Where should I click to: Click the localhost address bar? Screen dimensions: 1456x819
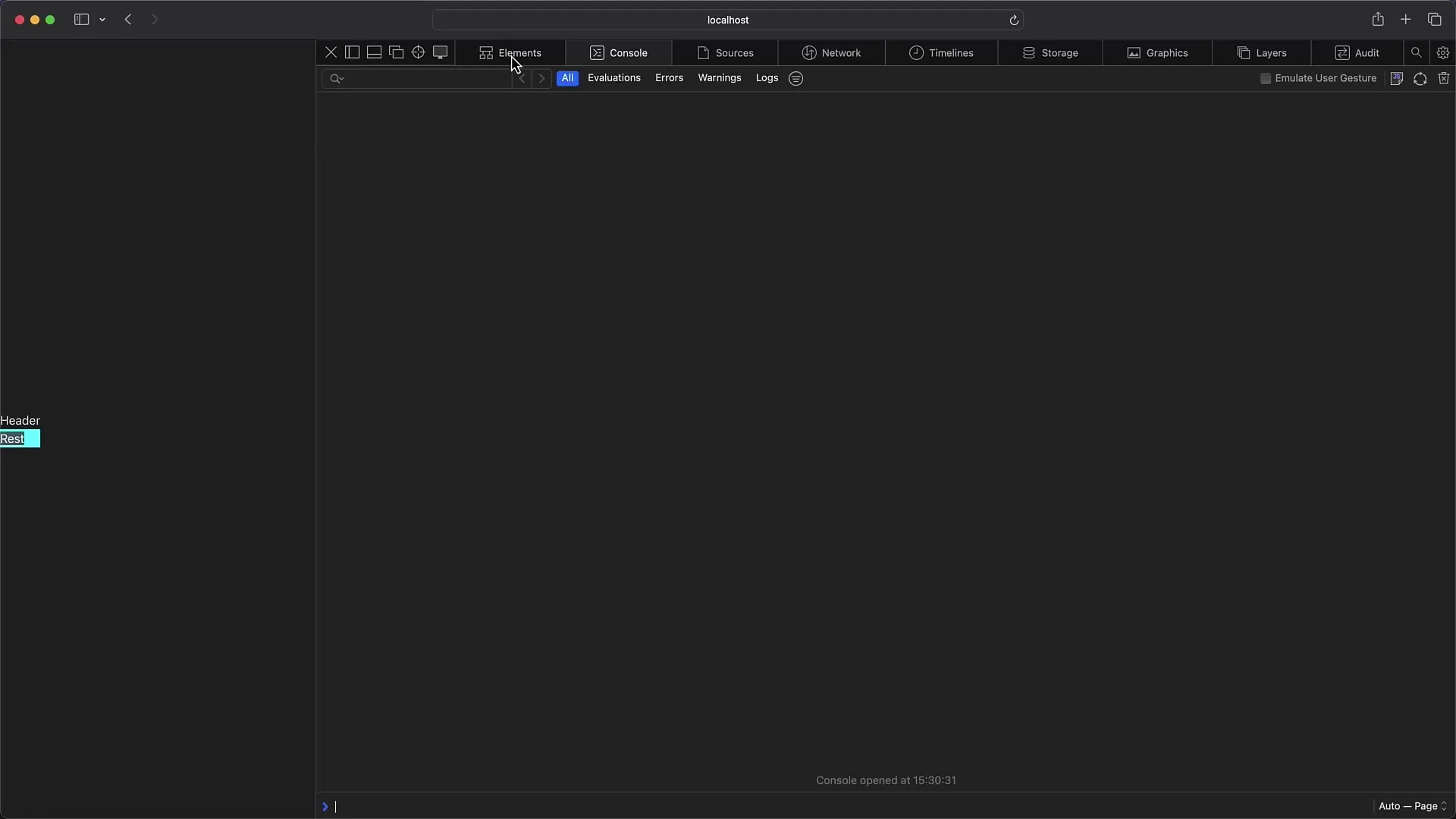tap(728, 20)
